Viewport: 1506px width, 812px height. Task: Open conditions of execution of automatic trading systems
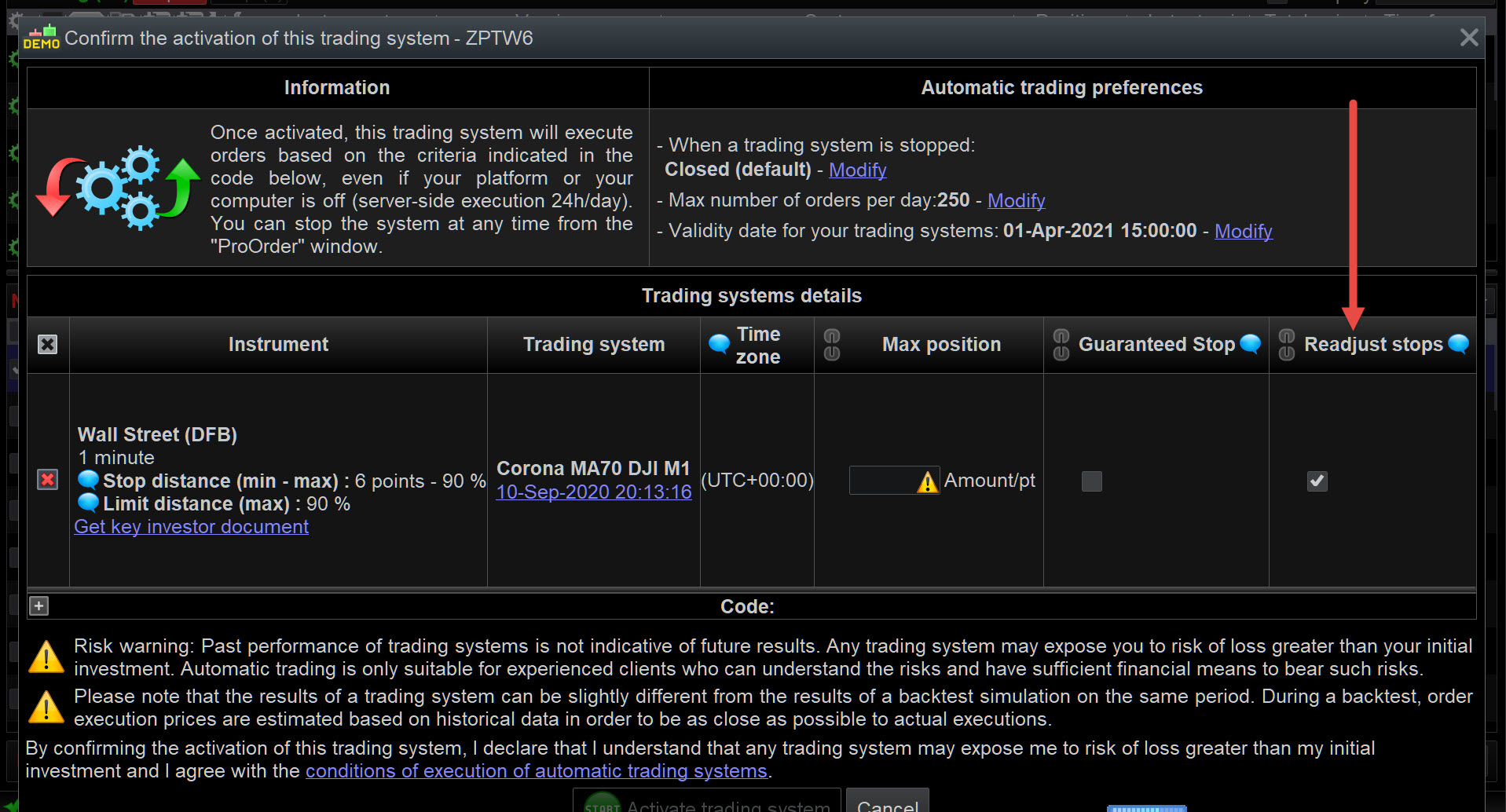coord(536,771)
